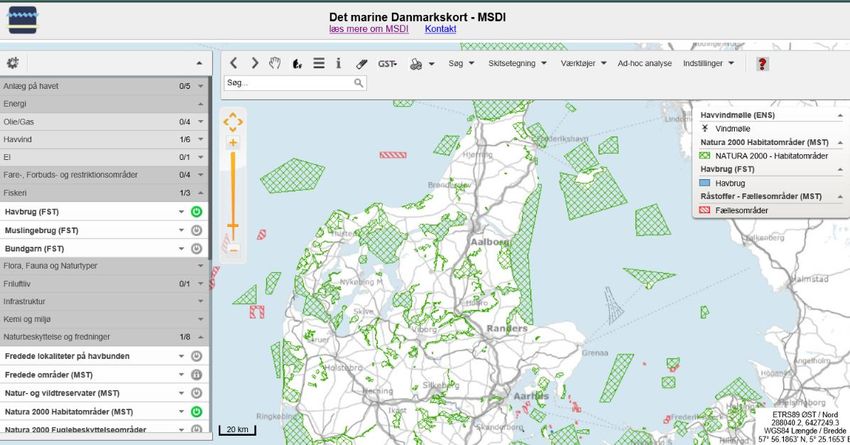850x445 pixels.
Task: Enable the Muslingebrug (FST) layer
Action: 197,230
